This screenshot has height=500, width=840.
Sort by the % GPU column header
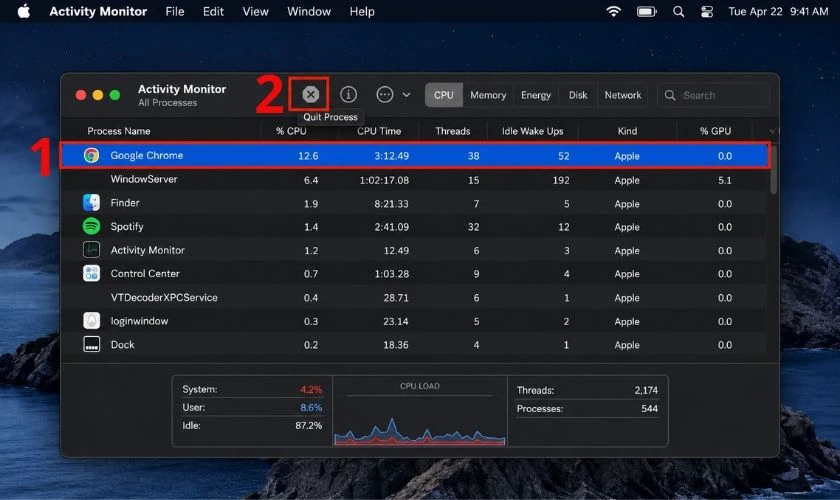715,131
